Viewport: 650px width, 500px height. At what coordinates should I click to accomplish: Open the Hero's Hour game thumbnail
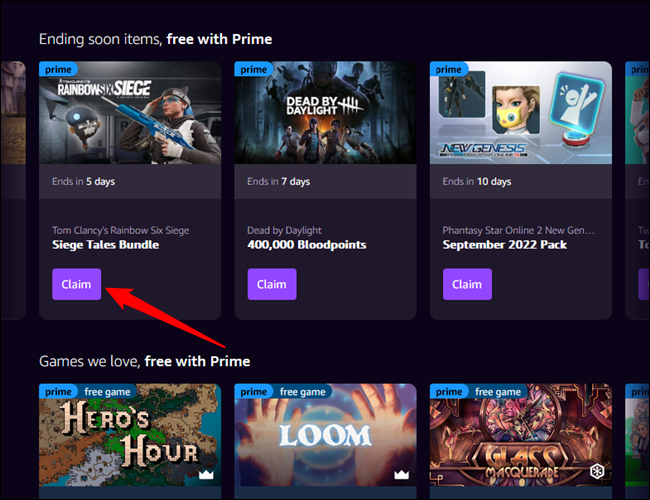(x=130, y=434)
